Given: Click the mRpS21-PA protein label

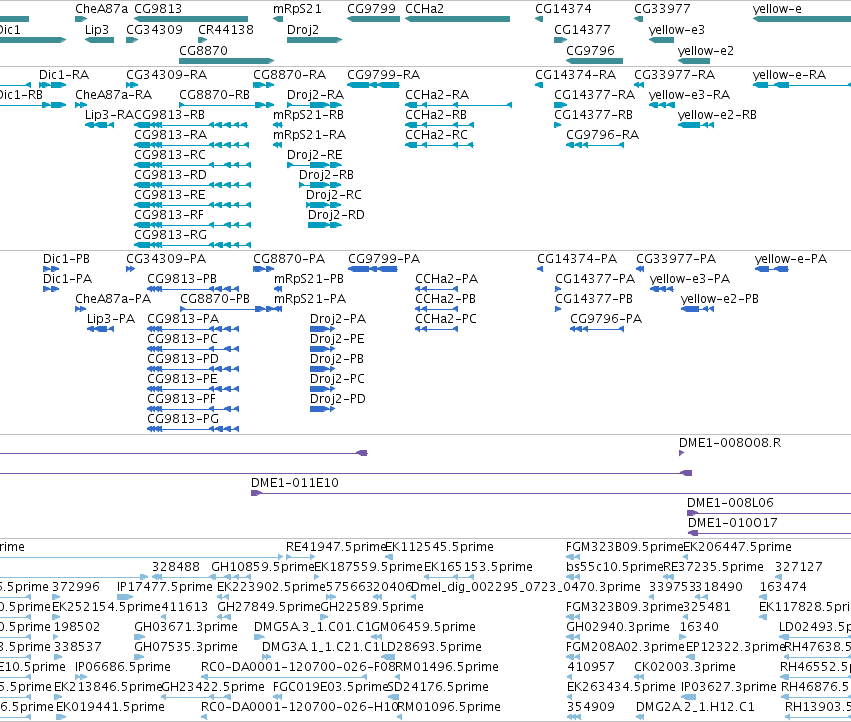Looking at the screenshot, I should point(309,299).
